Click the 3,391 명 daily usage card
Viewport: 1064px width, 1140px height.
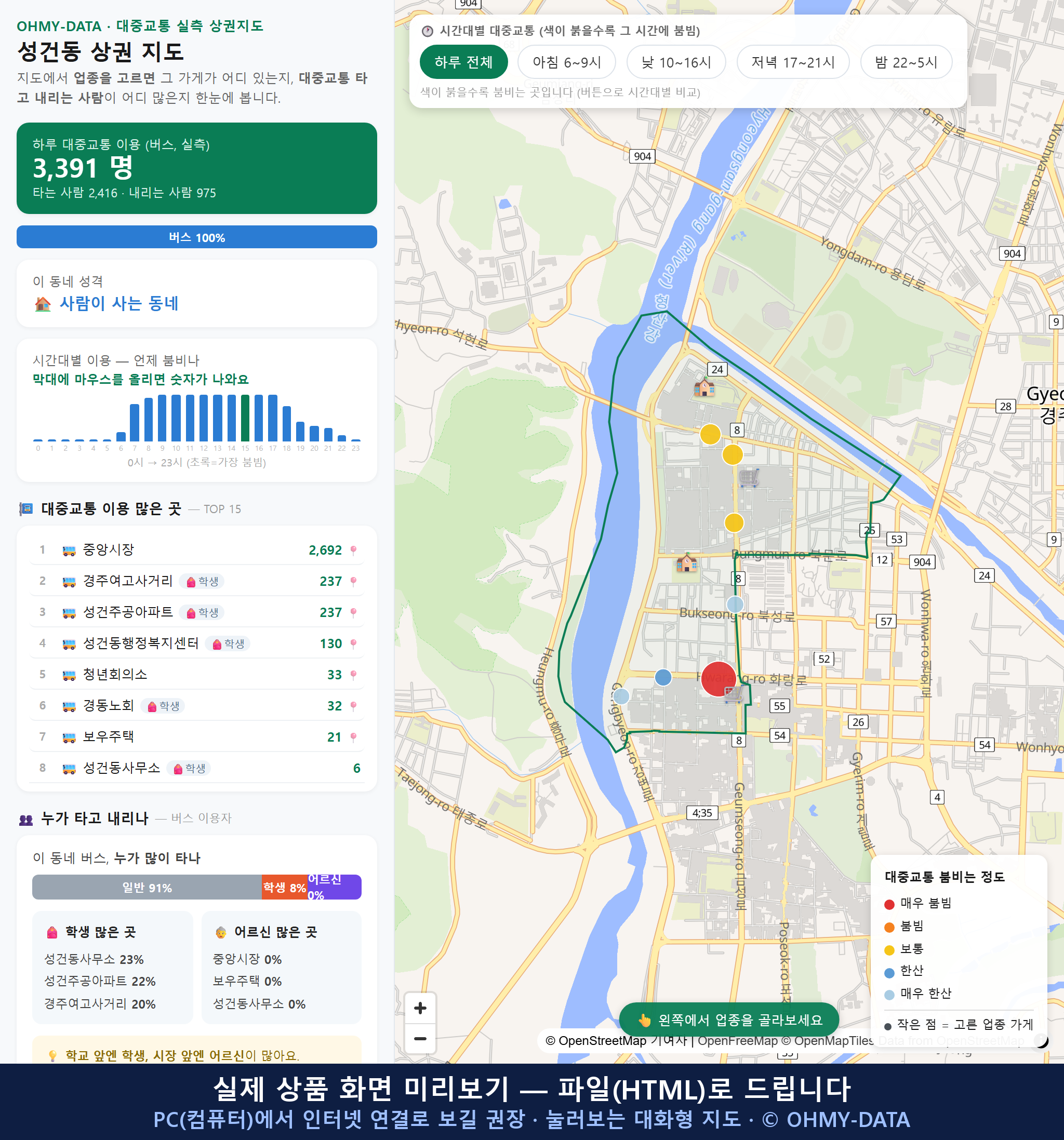pos(197,168)
